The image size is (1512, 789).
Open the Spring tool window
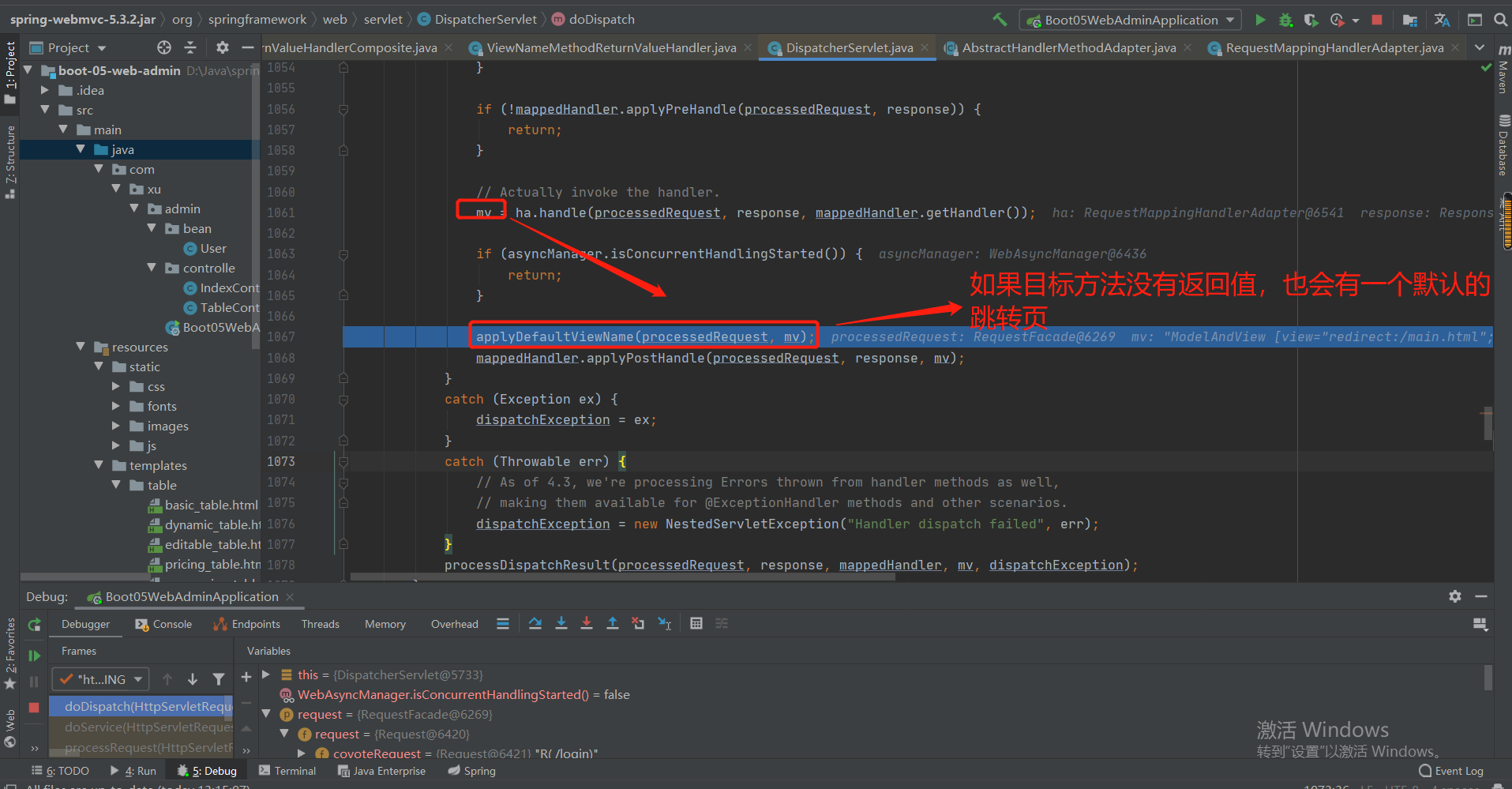coord(472,771)
